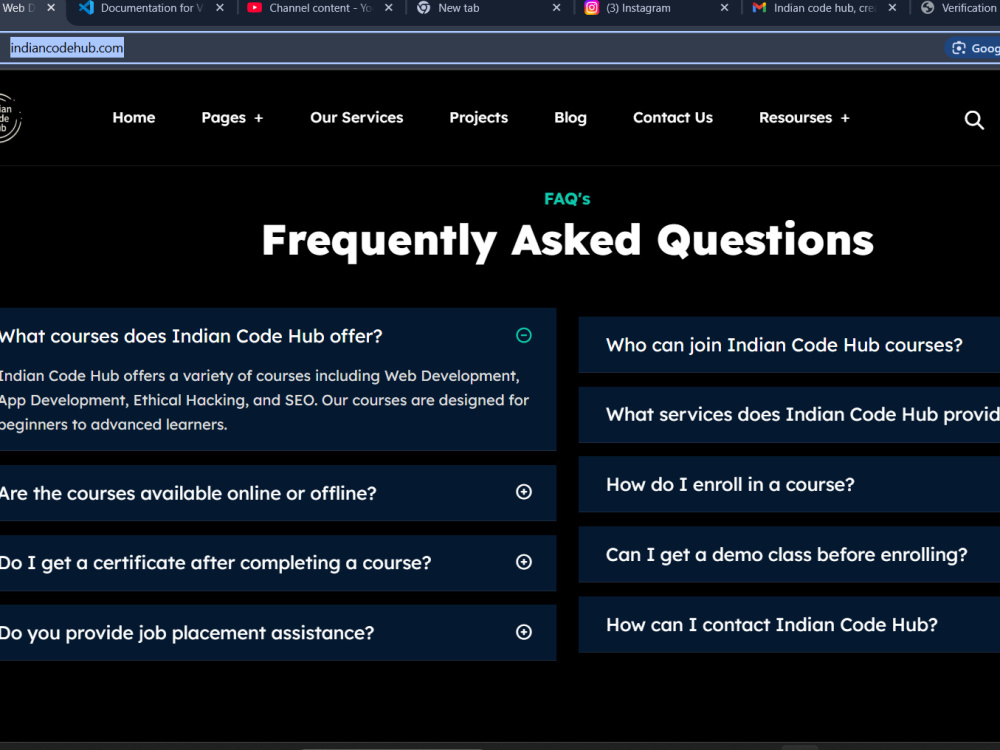Expand 'Are the courses available online or offline?' plus icon

coord(524,492)
